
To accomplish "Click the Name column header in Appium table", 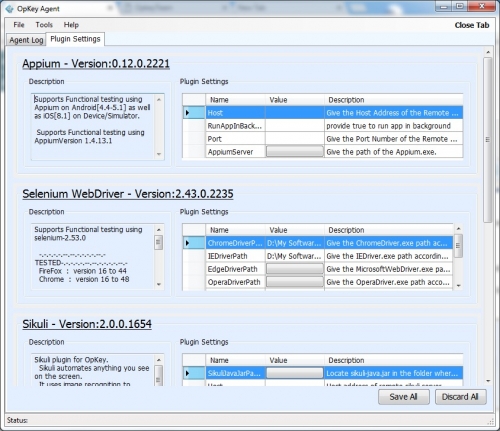I will click(235, 100).
